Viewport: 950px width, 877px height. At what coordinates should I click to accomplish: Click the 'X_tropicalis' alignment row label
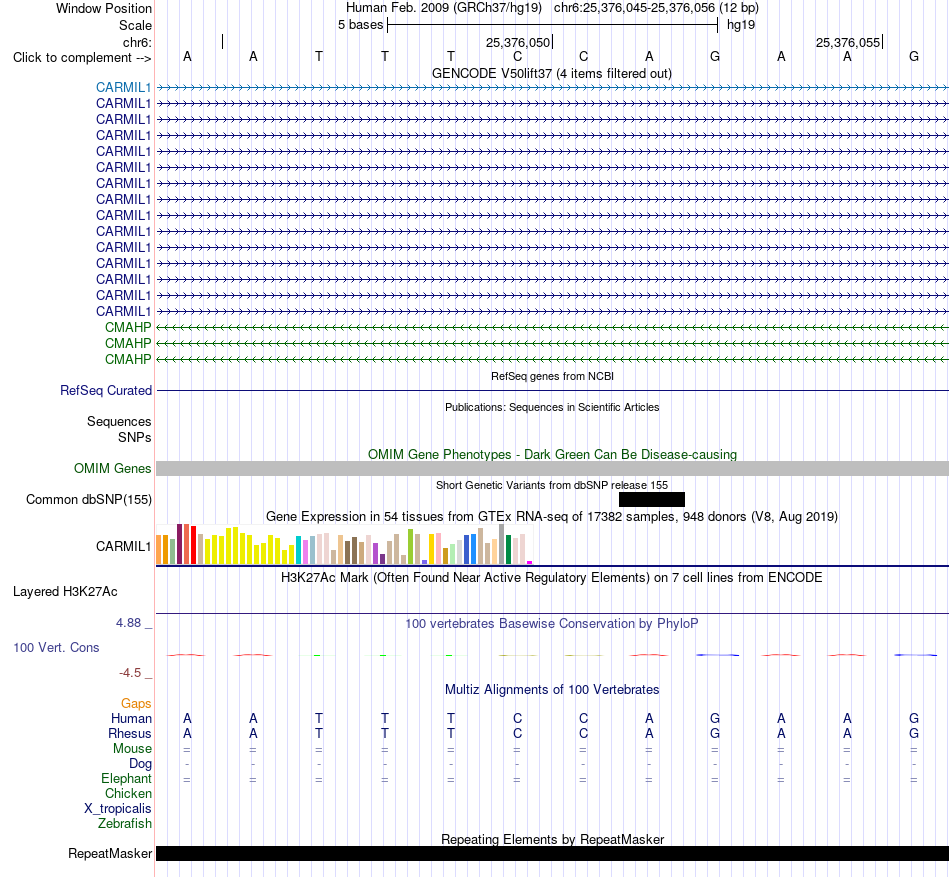point(118,809)
